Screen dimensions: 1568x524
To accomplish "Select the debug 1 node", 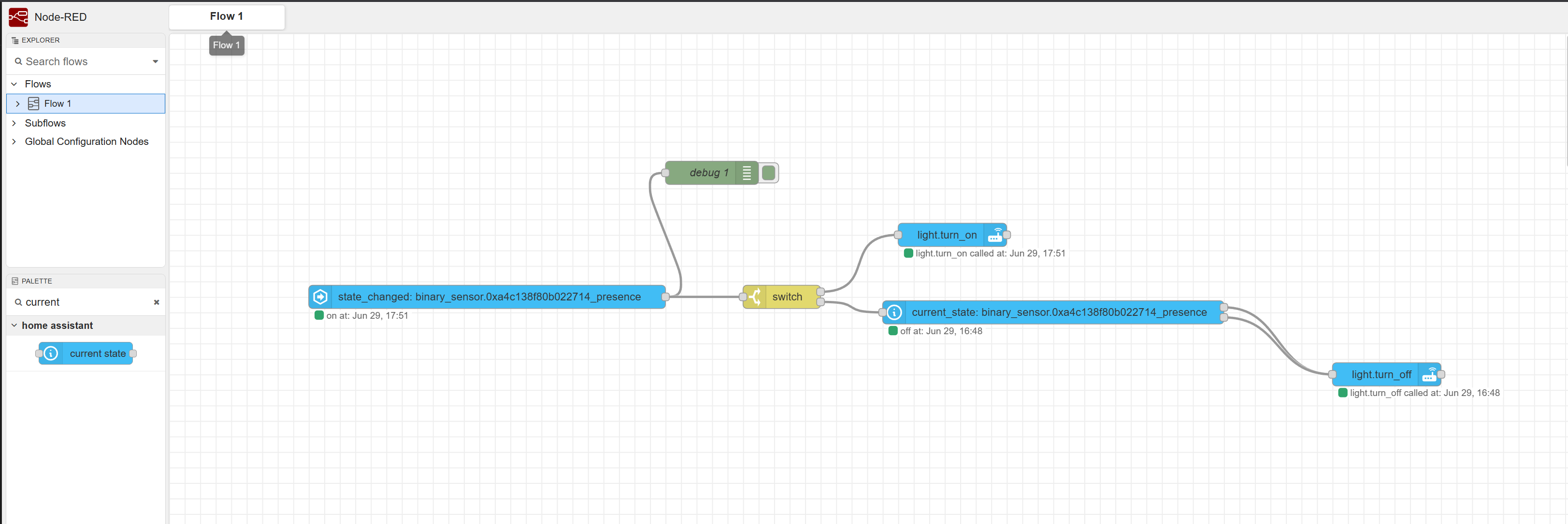I will point(712,173).
